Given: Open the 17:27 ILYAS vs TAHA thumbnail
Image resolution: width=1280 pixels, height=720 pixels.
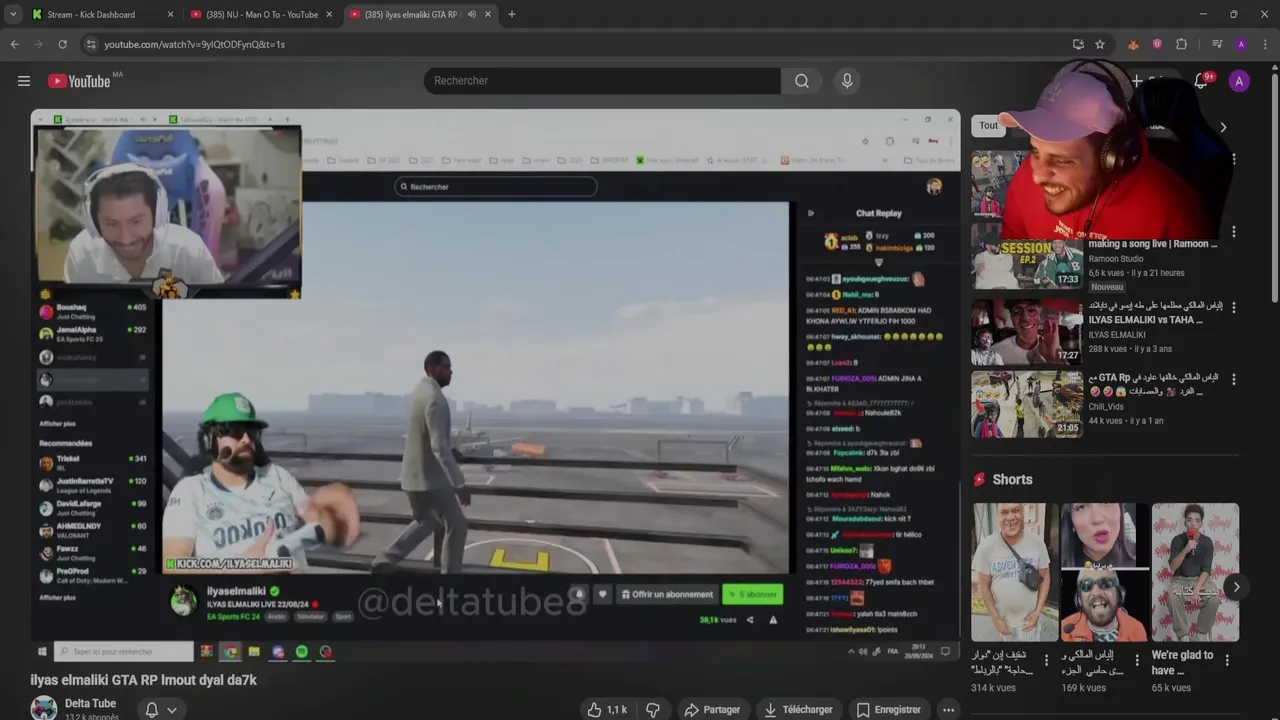Looking at the screenshot, I should 1027,331.
